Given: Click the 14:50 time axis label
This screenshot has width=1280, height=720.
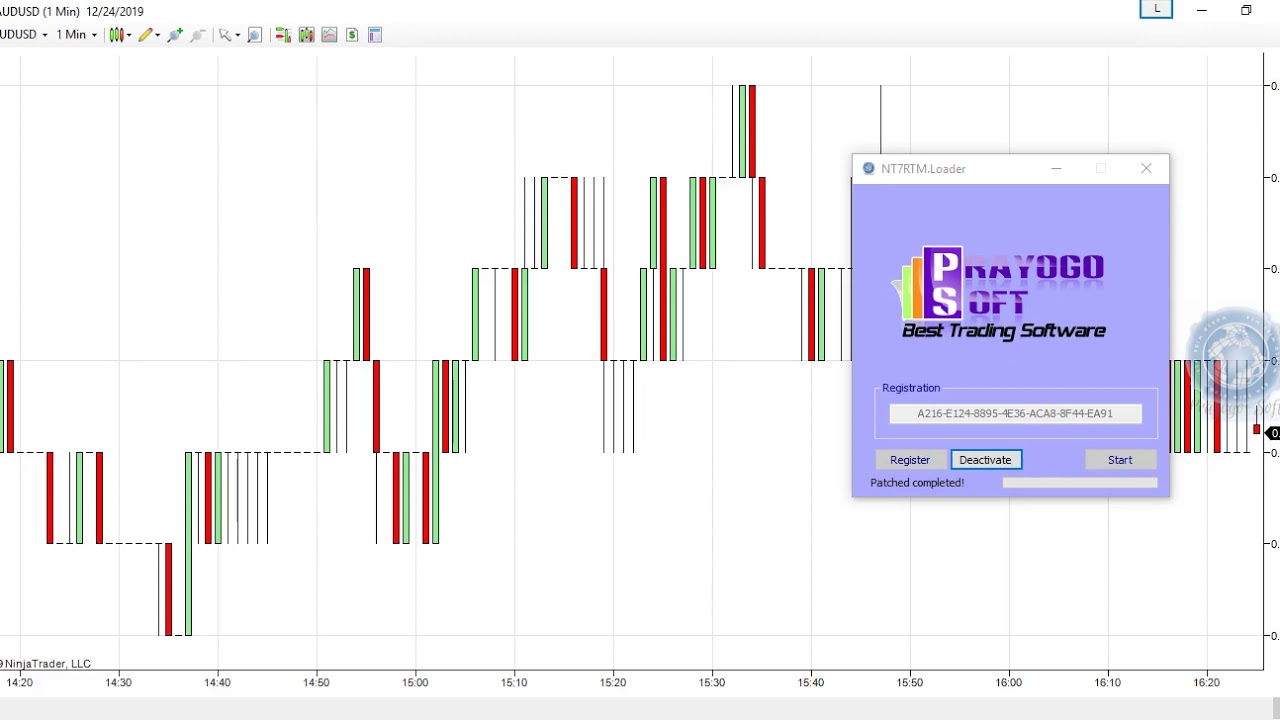Looking at the screenshot, I should point(316,682).
